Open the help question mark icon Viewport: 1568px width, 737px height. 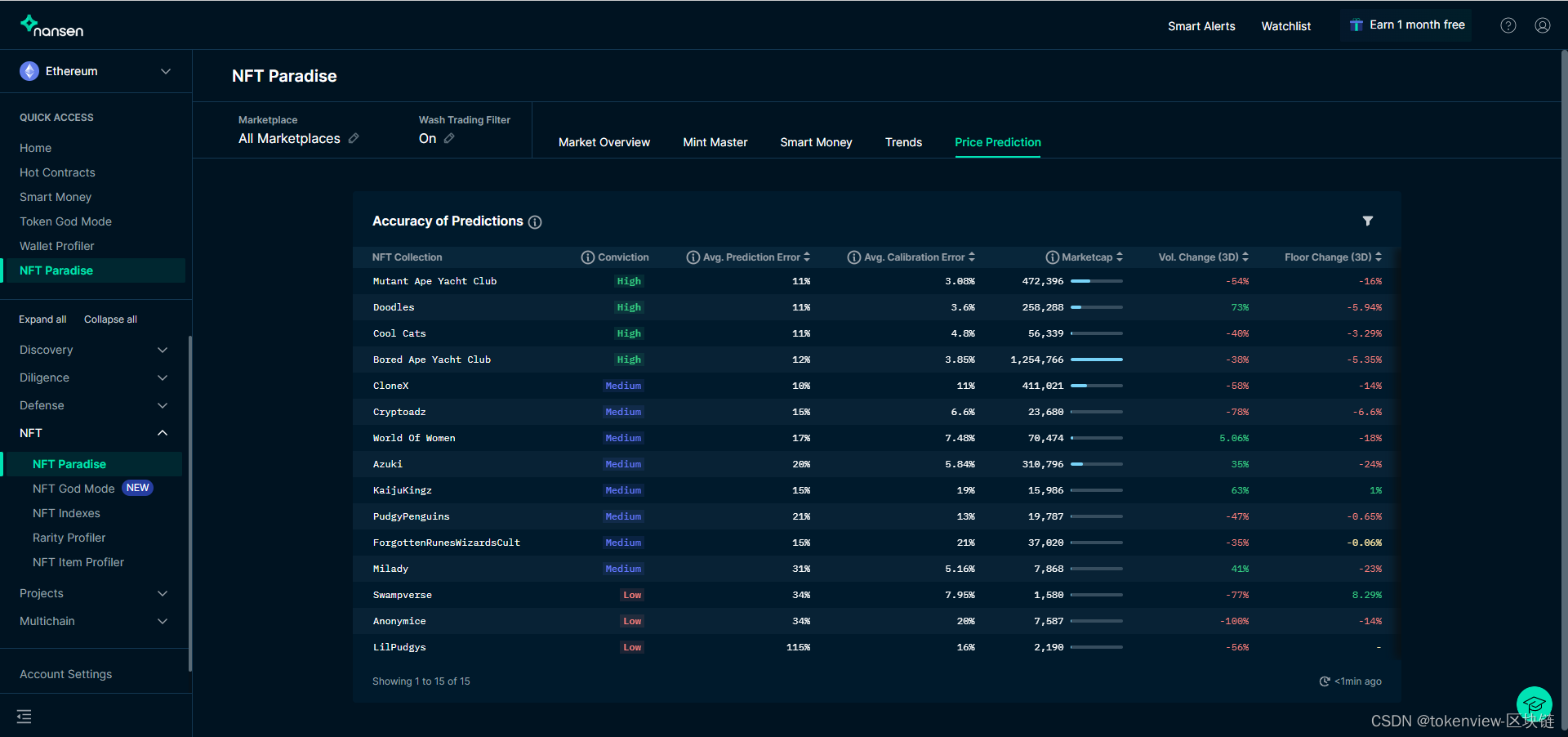click(1508, 25)
